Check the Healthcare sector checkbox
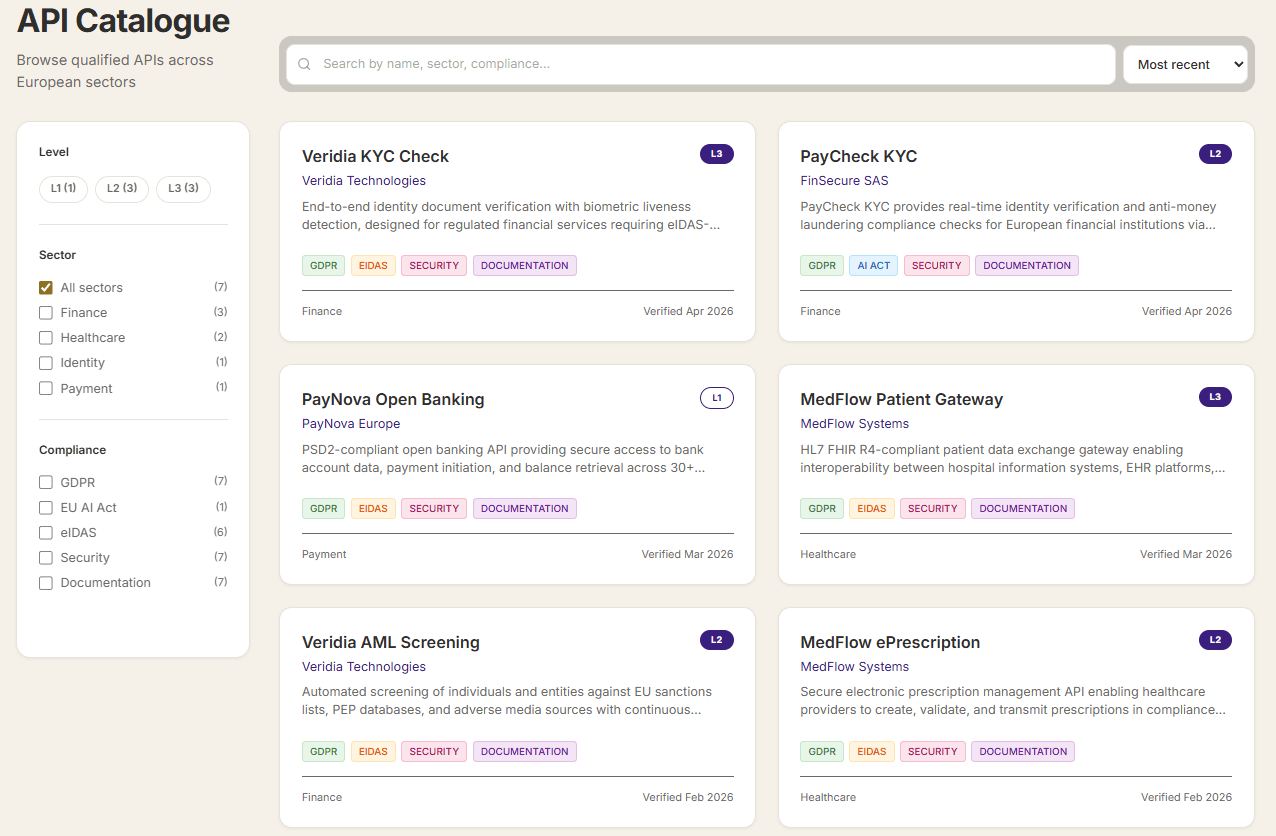The height and width of the screenshot is (836, 1276). (x=45, y=338)
